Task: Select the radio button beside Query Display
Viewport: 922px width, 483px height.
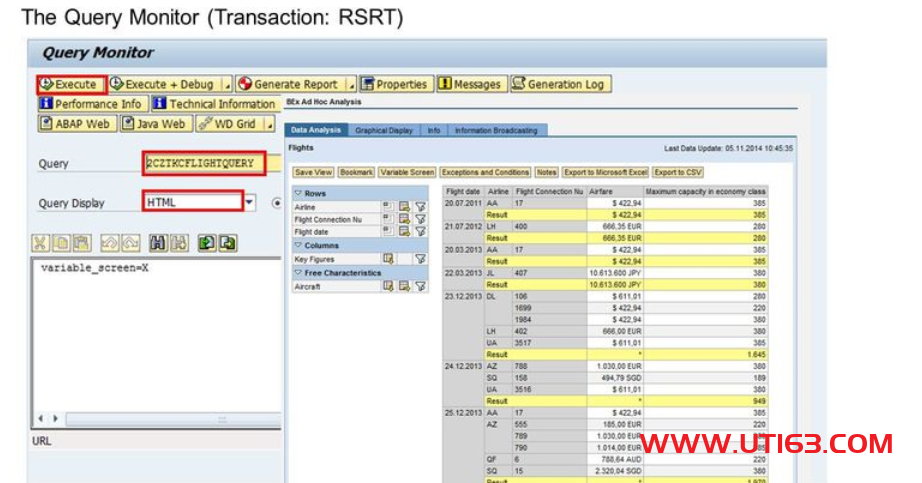Action: 277,203
